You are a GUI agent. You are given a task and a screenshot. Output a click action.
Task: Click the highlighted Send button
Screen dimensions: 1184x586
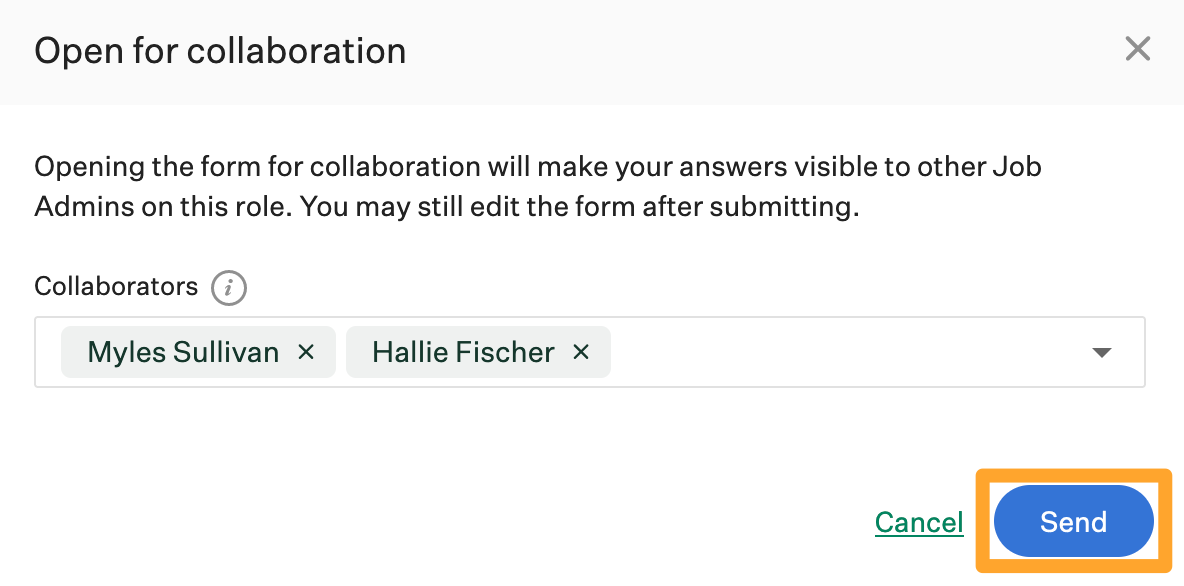click(x=1073, y=521)
